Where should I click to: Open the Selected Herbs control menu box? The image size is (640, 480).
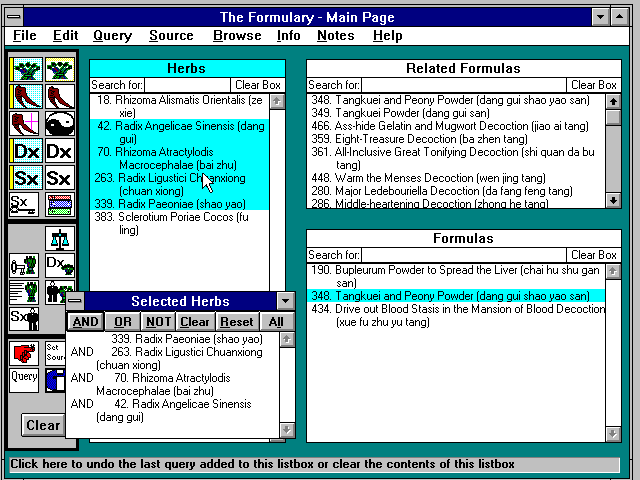point(75,301)
